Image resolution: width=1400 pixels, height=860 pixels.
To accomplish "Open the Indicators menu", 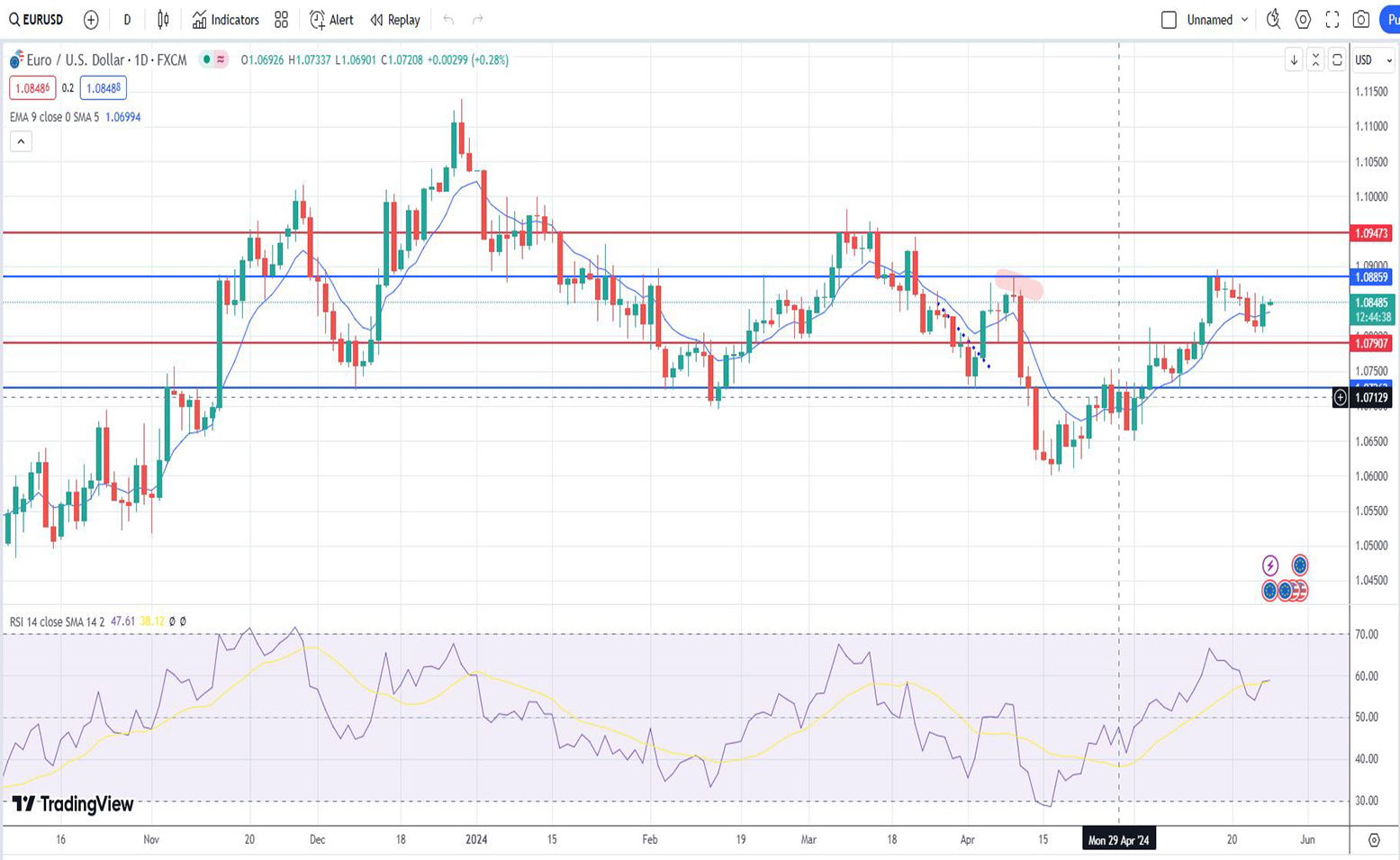I will point(225,20).
